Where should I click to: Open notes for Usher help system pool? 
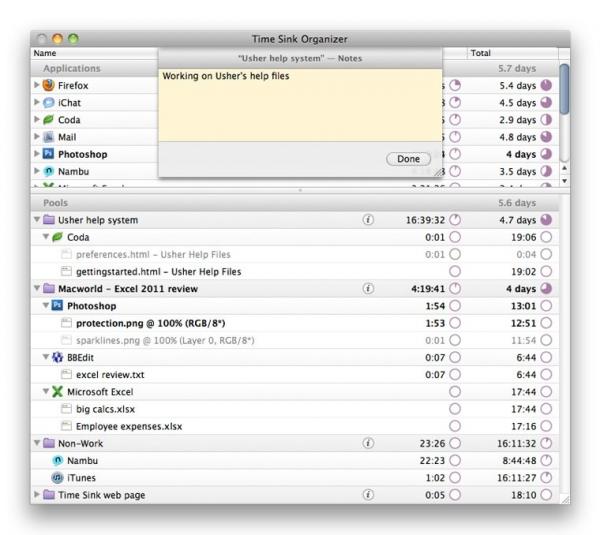(x=368, y=220)
